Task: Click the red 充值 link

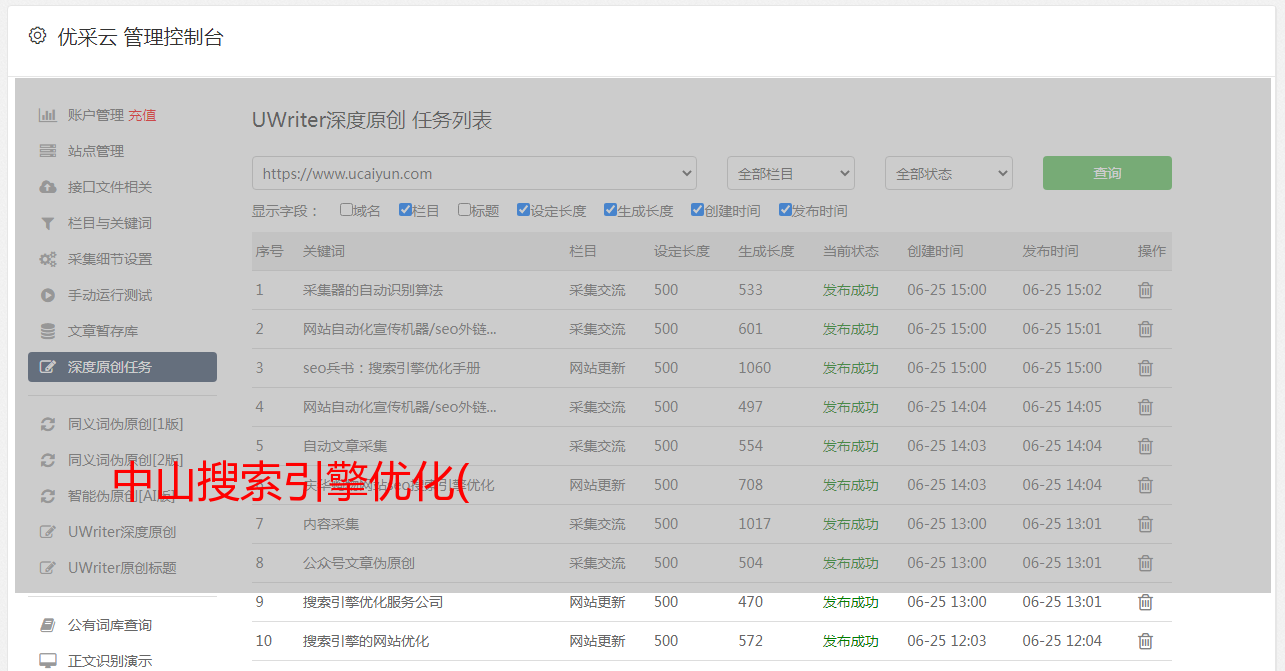Action: (142, 115)
